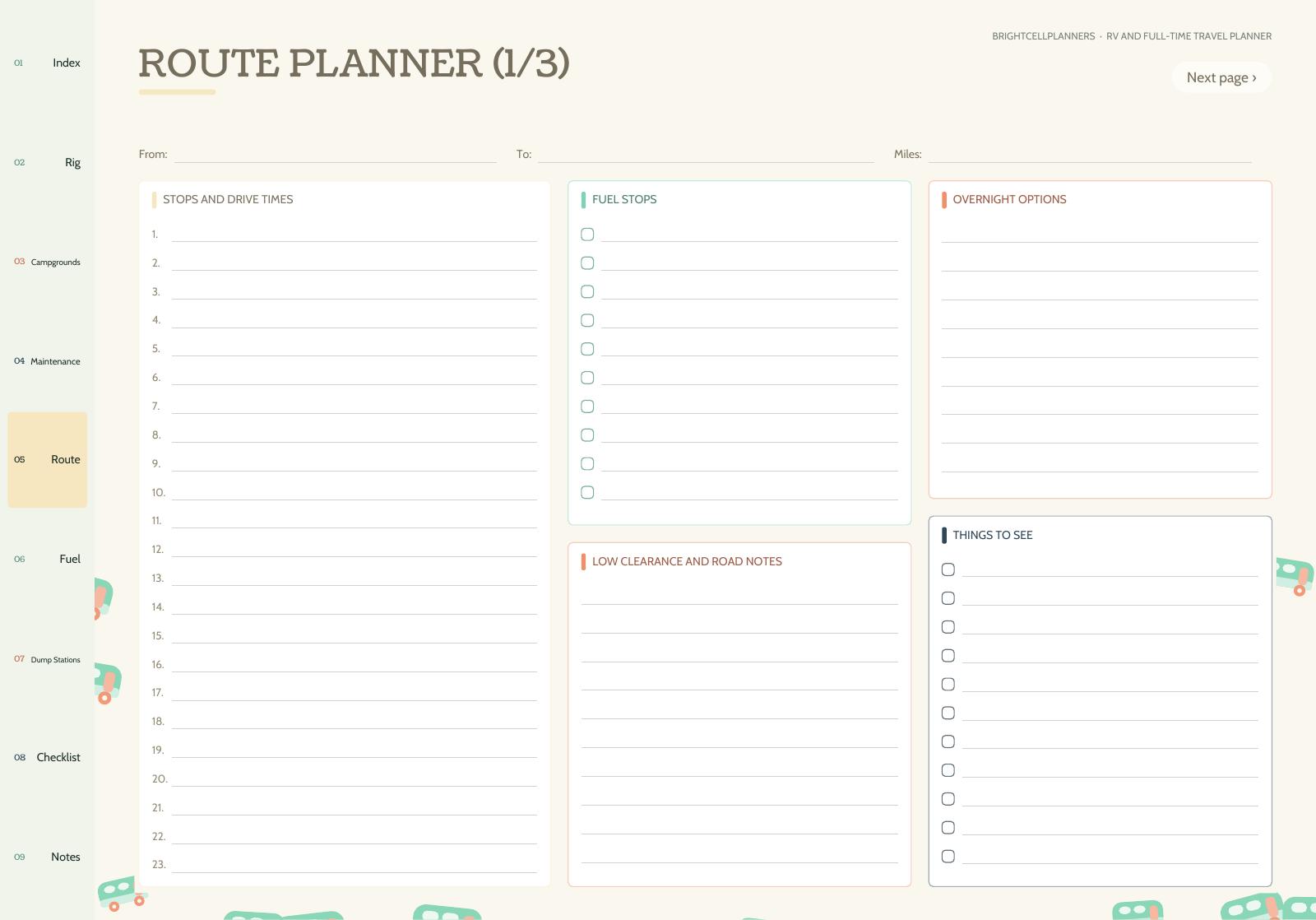This screenshot has width=1316, height=920.
Task: Tick the first Things To See checkbox
Action: [948, 569]
